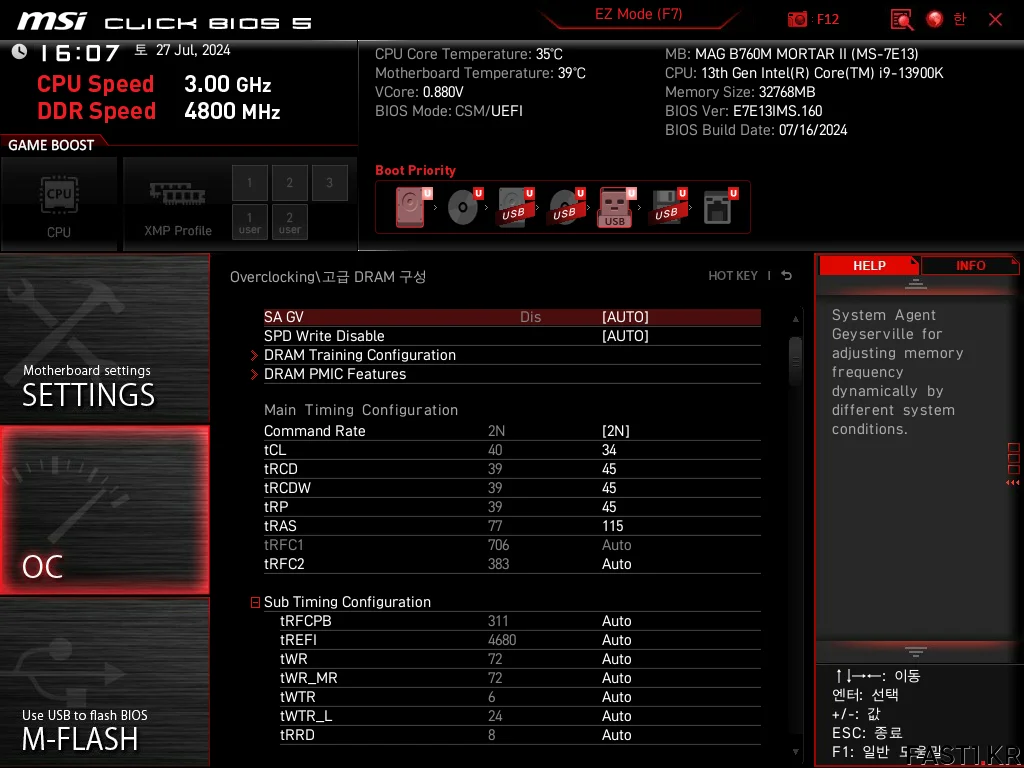The height and width of the screenshot is (768, 1024).
Task: Click the back arrow next to HOT KEY
Action: (x=787, y=276)
